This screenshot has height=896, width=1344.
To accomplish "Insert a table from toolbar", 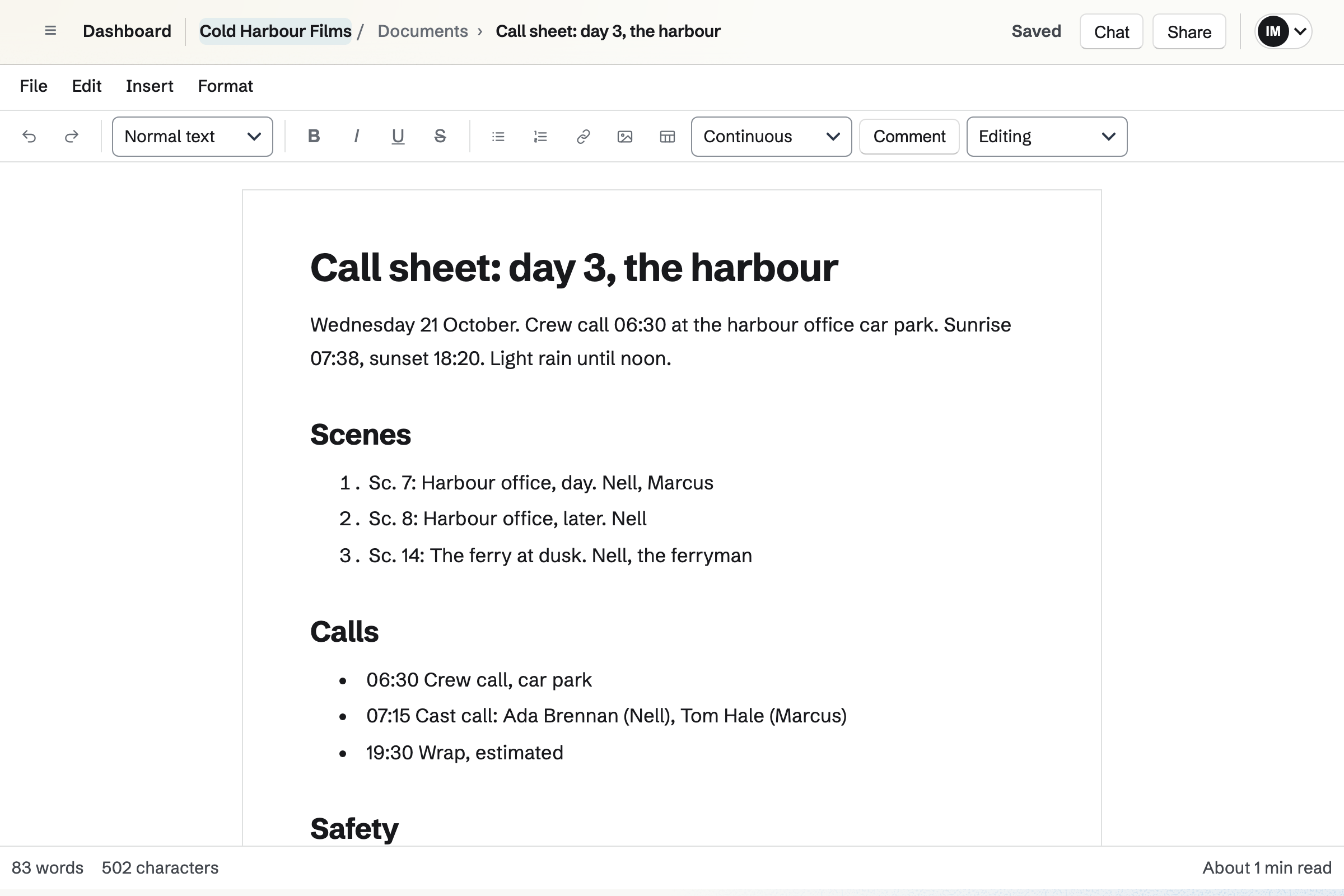I will point(668,137).
